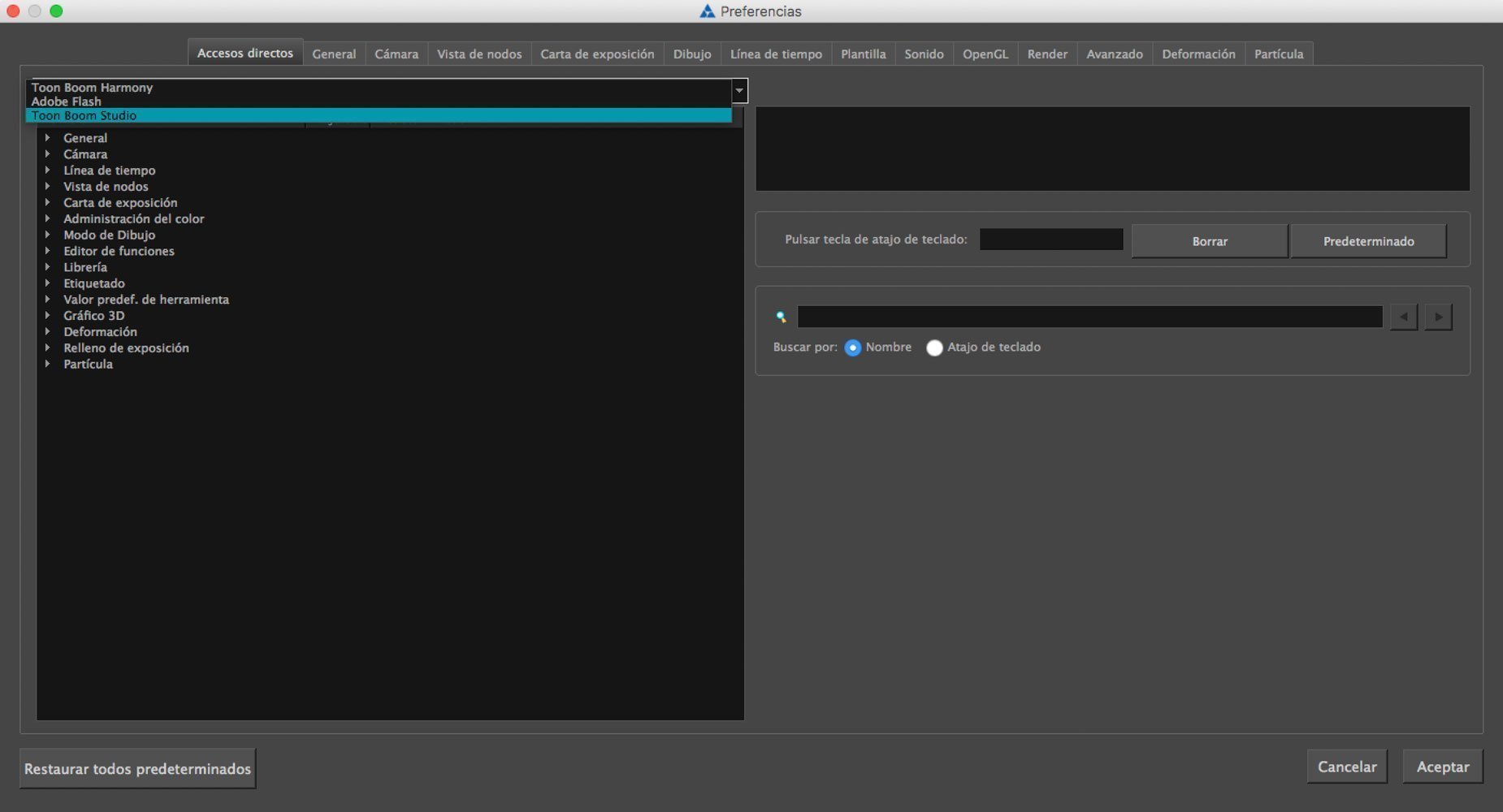Expand Valor predef. de herramienta category
Screen dimensions: 1503x812
coord(48,300)
